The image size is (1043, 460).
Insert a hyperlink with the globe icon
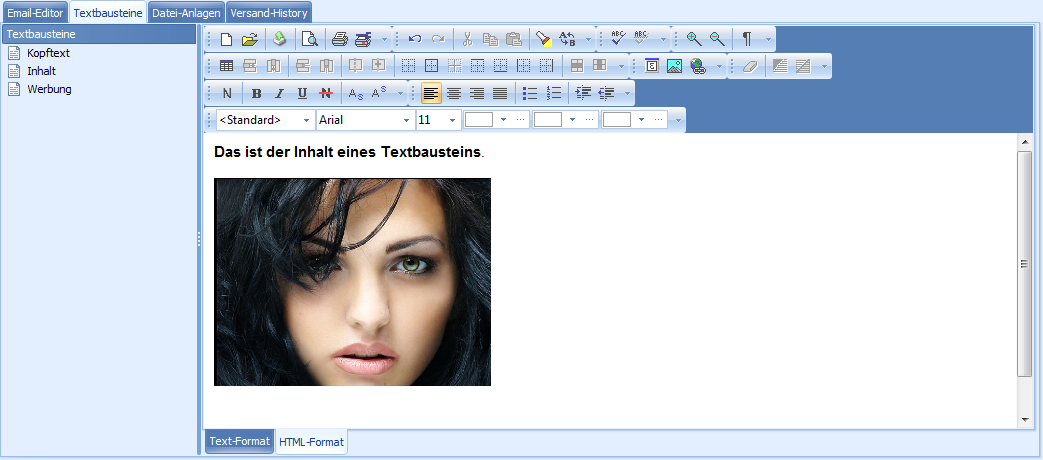click(x=697, y=66)
